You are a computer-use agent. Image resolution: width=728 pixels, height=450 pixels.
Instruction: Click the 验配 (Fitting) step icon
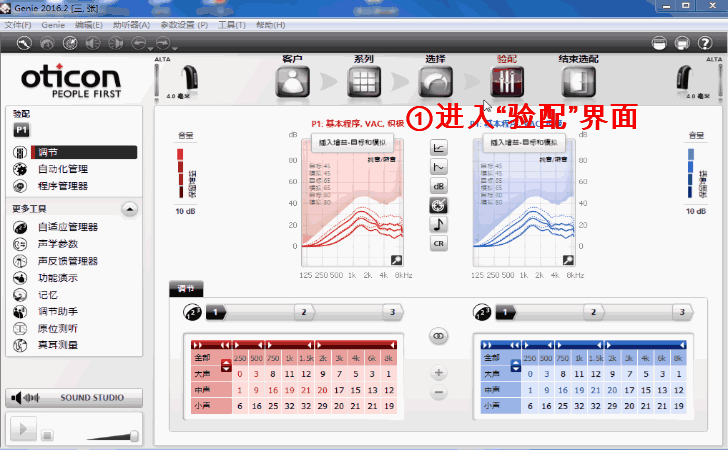point(507,81)
